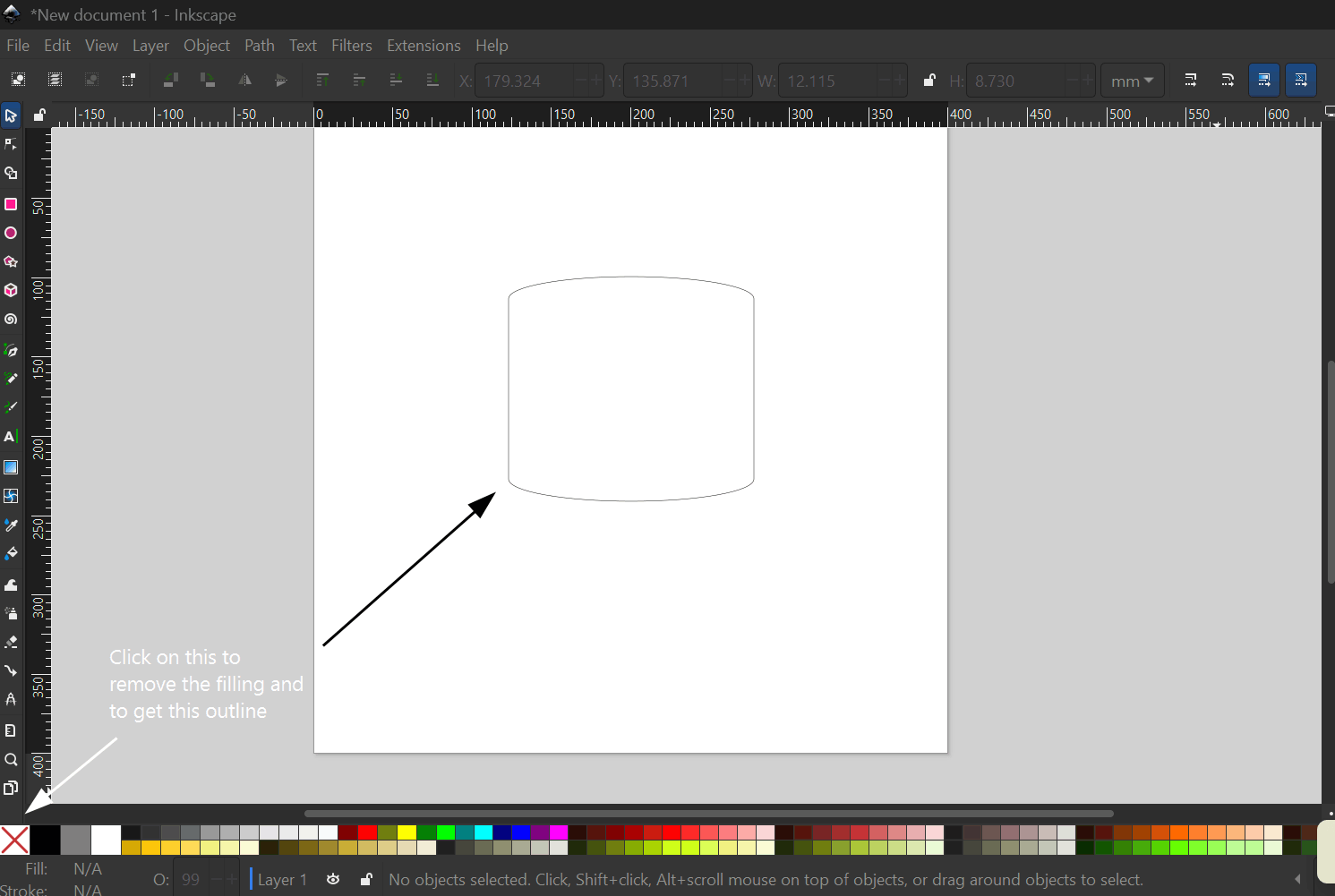Pick the Dropper color picker tool
This screenshot has width=1335, height=896.
click(11, 525)
